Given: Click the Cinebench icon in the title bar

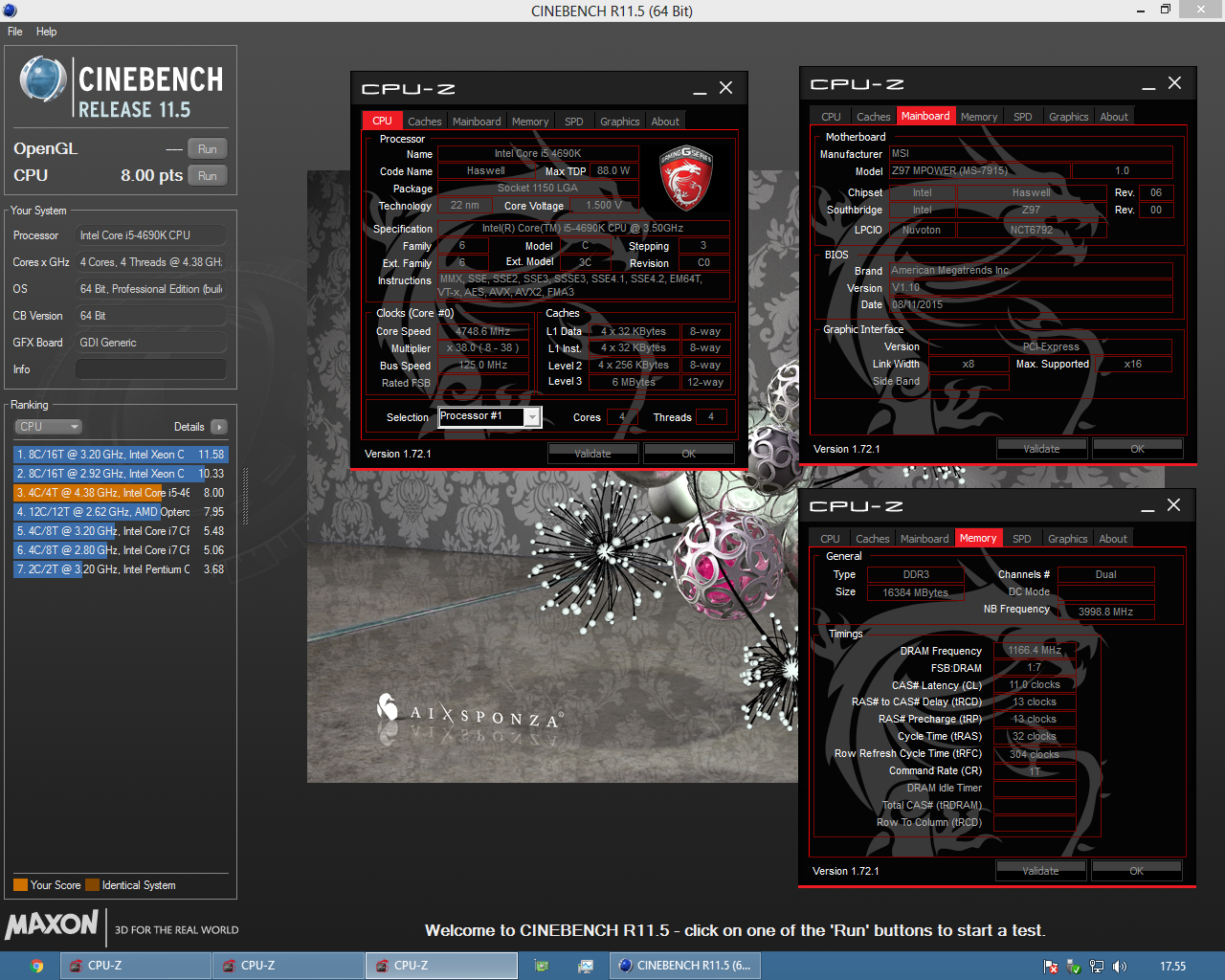Looking at the screenshot, I should pos(10,11).
